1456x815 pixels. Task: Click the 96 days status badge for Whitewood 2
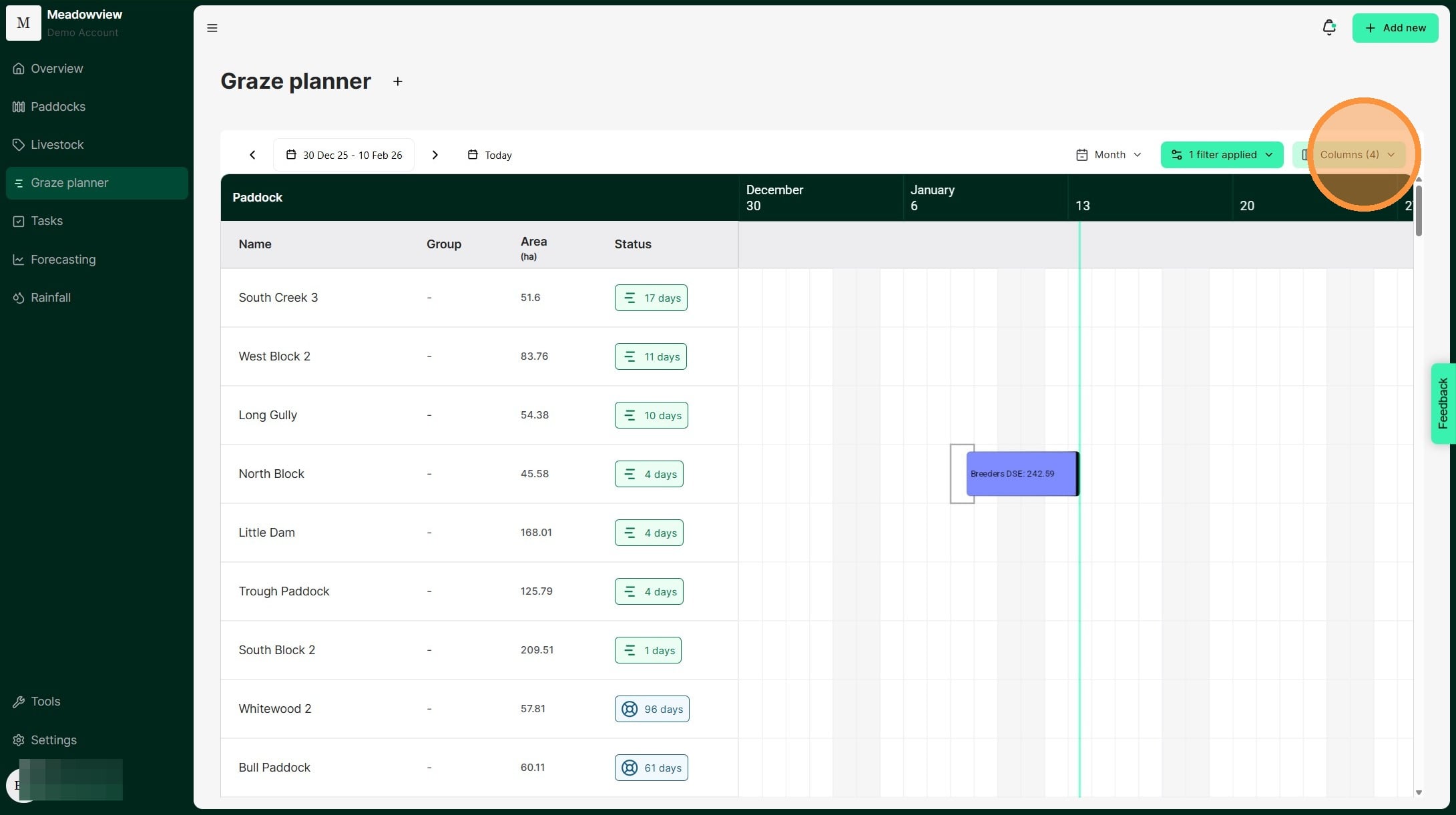(652, 709)
